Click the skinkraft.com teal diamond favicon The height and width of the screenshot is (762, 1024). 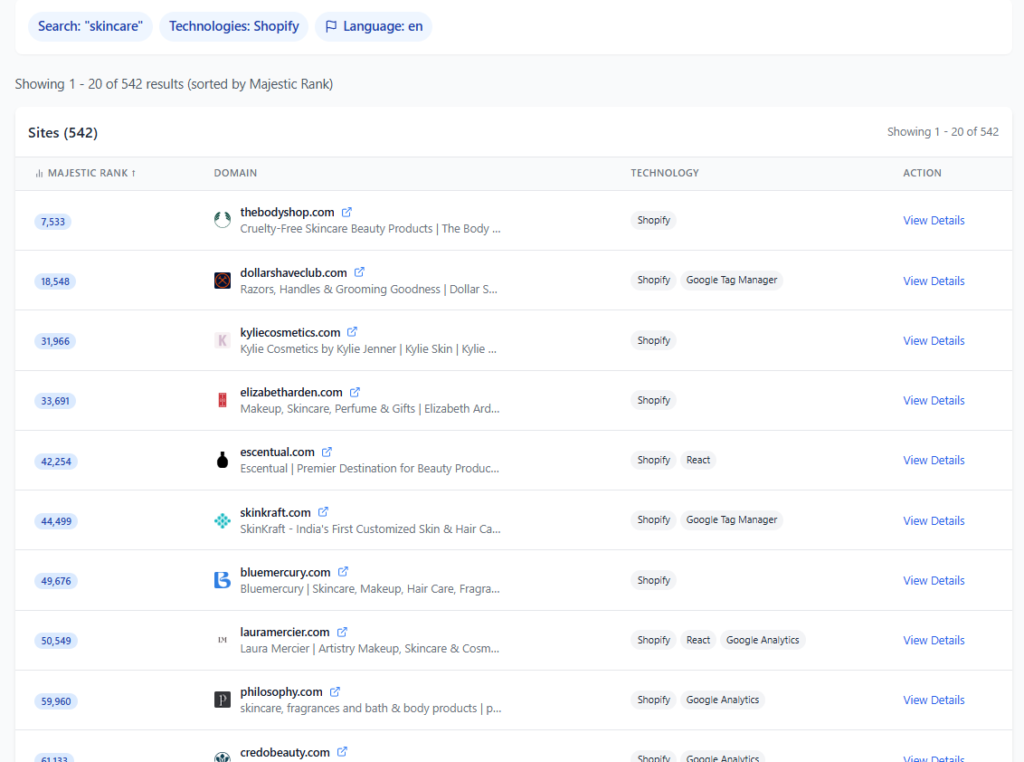tap(222, 520)
